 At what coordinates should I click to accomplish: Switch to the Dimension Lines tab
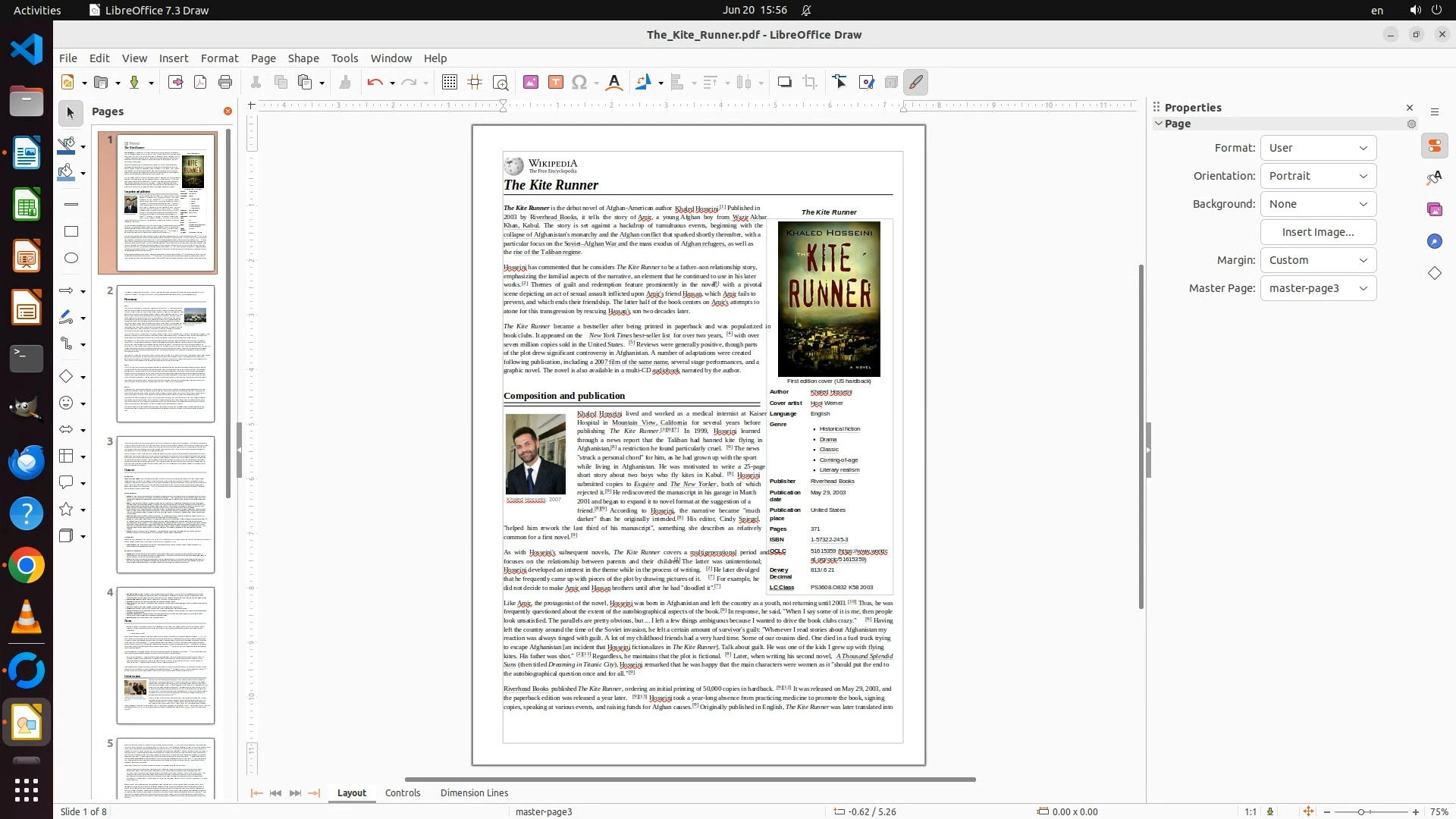click(x=474, y=792)
